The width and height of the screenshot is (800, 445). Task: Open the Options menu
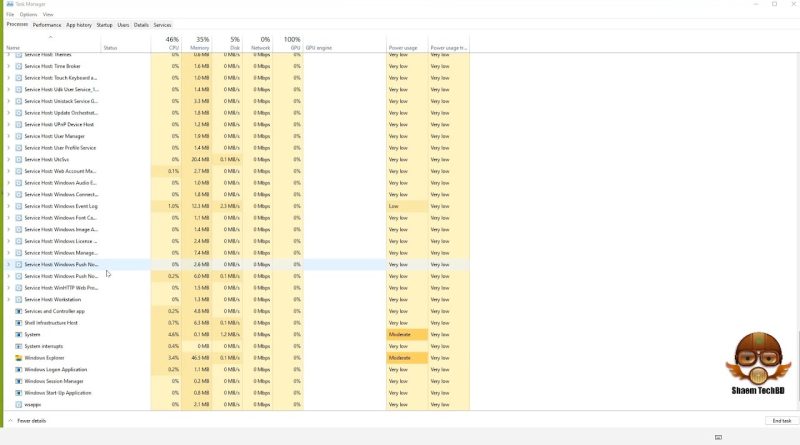pyautogui.click(x=28, y=15)
